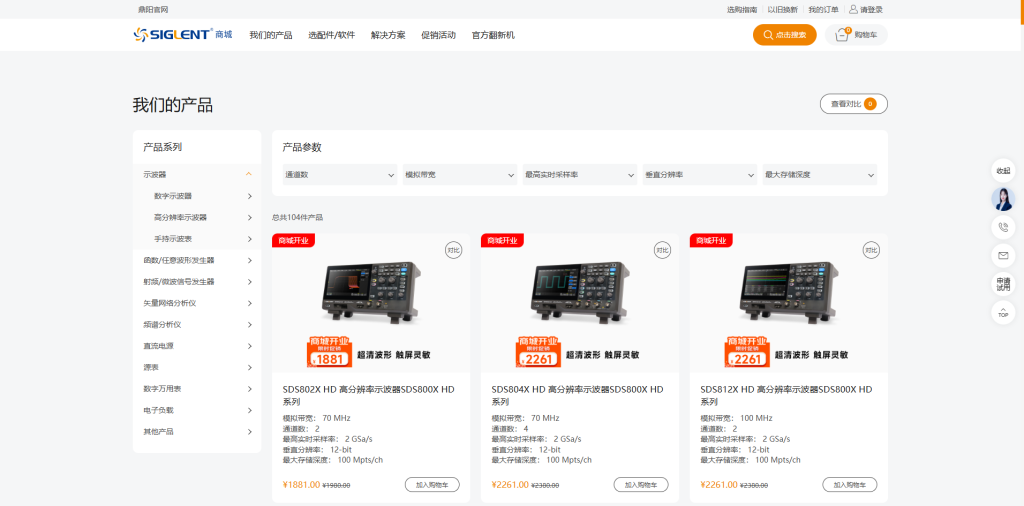
Task: Click the TOP back-to-top icon
Action: (1003, 312)
